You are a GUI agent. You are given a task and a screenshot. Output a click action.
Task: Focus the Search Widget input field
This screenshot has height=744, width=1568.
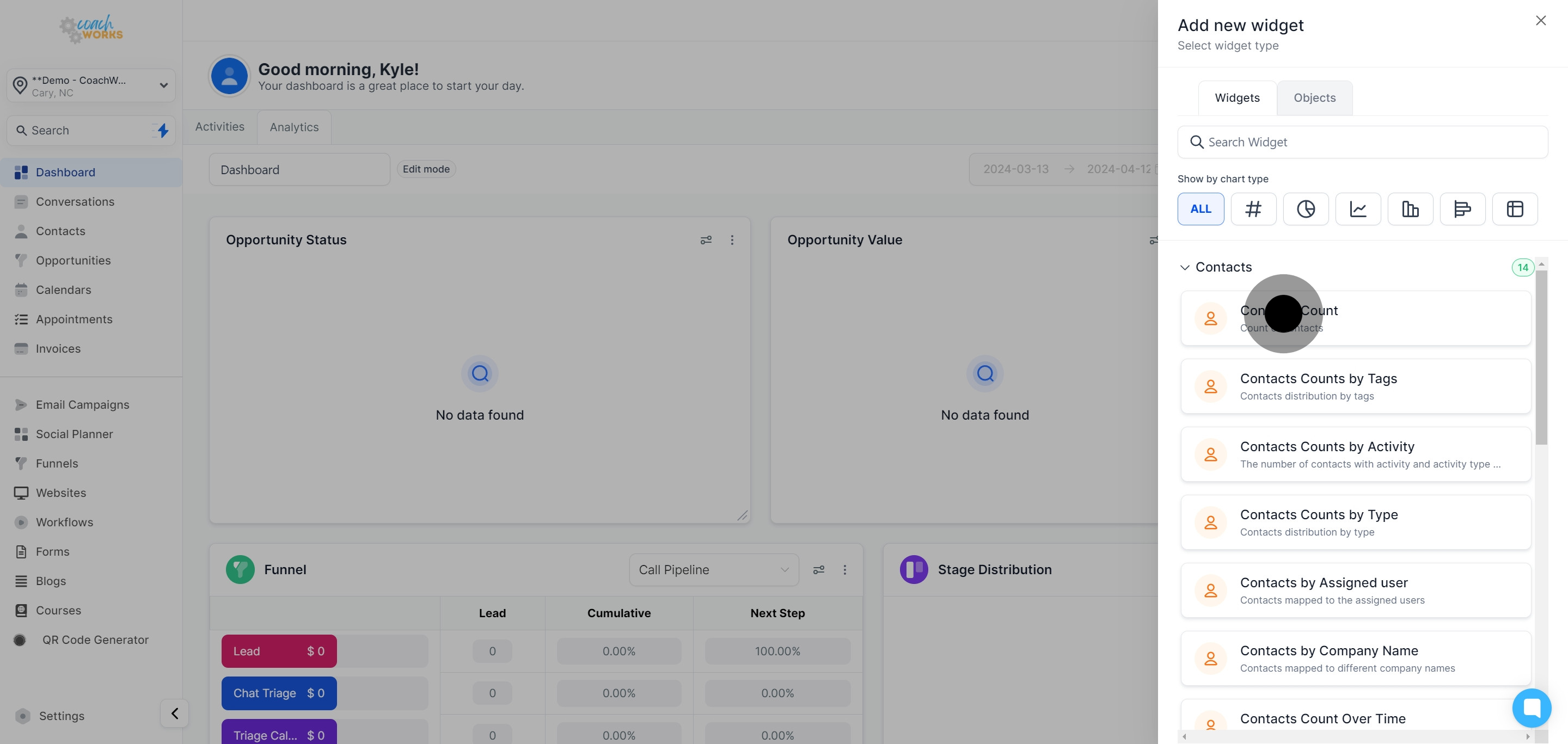(x=1362, y=143)
